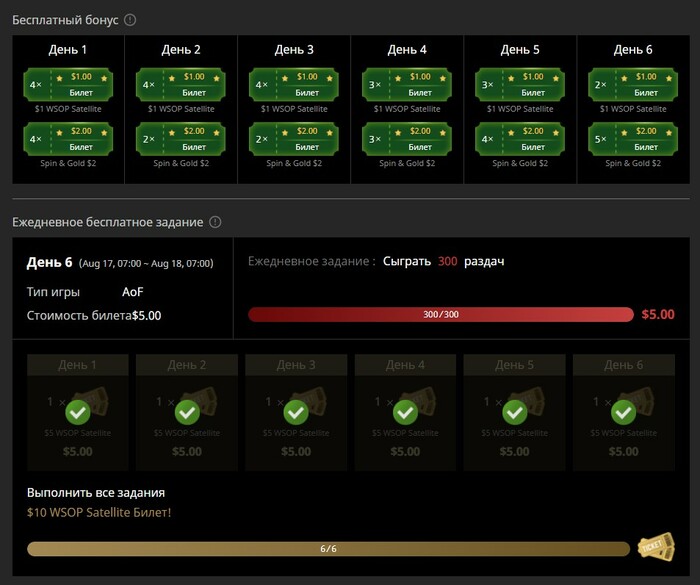This screenshot has width=700, height=585.
Task: Click the red 300/300 progress bar
Action: (x=441, y=314)
